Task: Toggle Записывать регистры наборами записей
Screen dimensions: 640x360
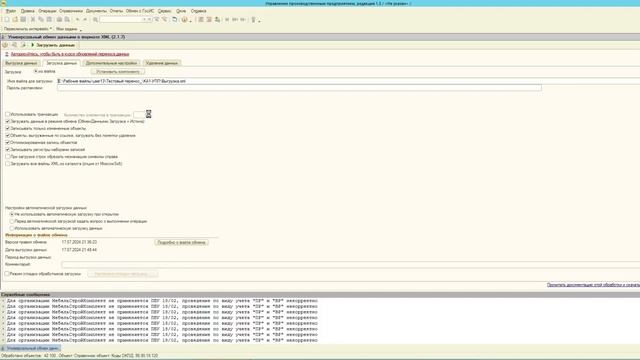Action: (7, 149)
